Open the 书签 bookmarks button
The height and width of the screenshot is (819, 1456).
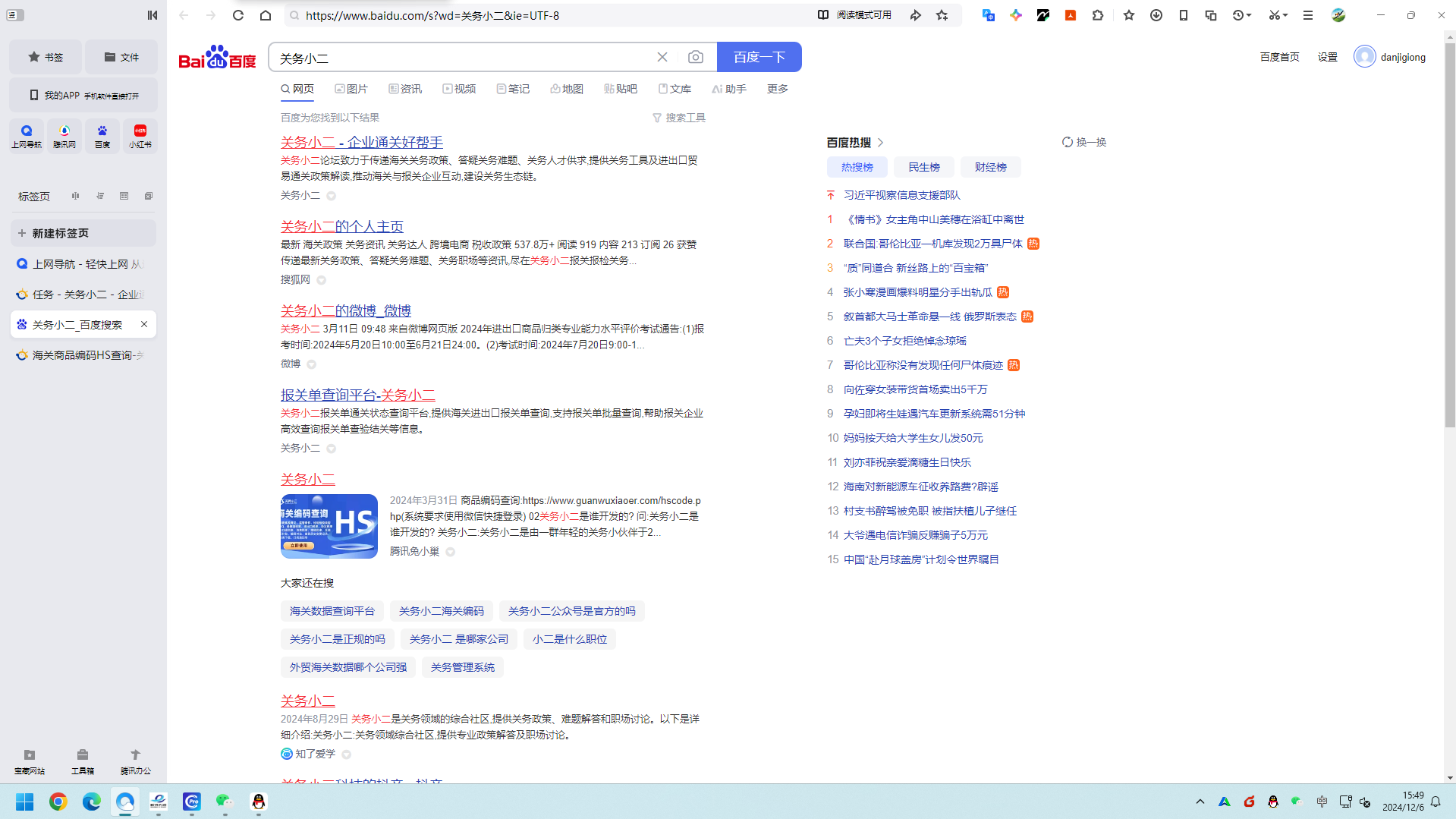[x=46, y=57]
